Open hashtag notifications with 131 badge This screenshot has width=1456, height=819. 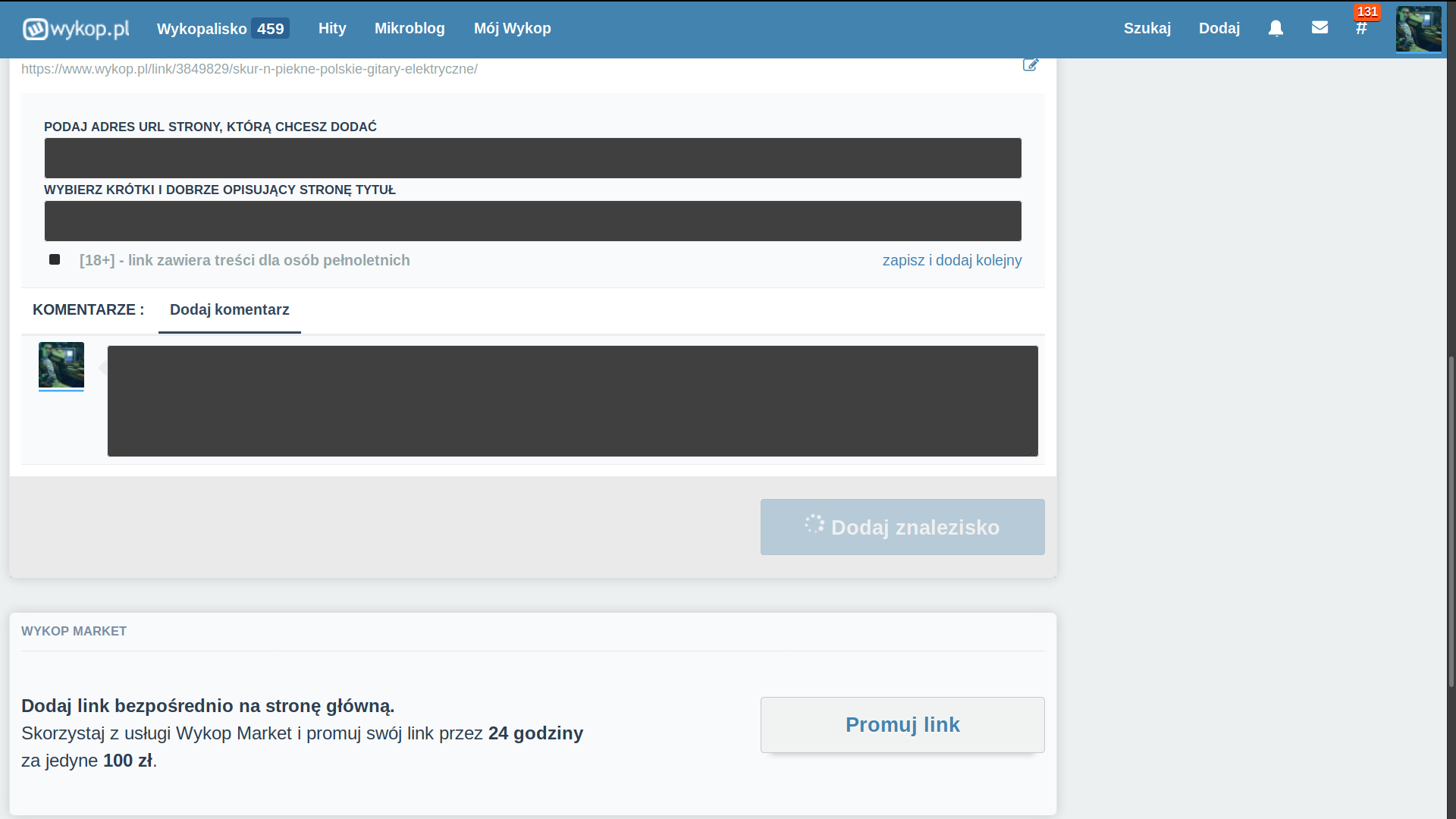pos(1362,28)
